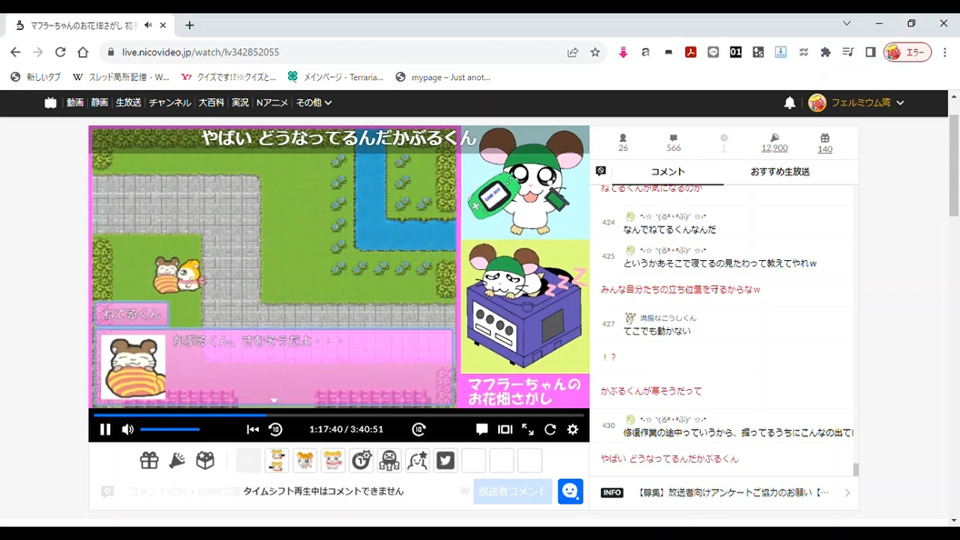Expand the その他 dropdown
This screenshot has width=960, height=540.
pos(313,103)
